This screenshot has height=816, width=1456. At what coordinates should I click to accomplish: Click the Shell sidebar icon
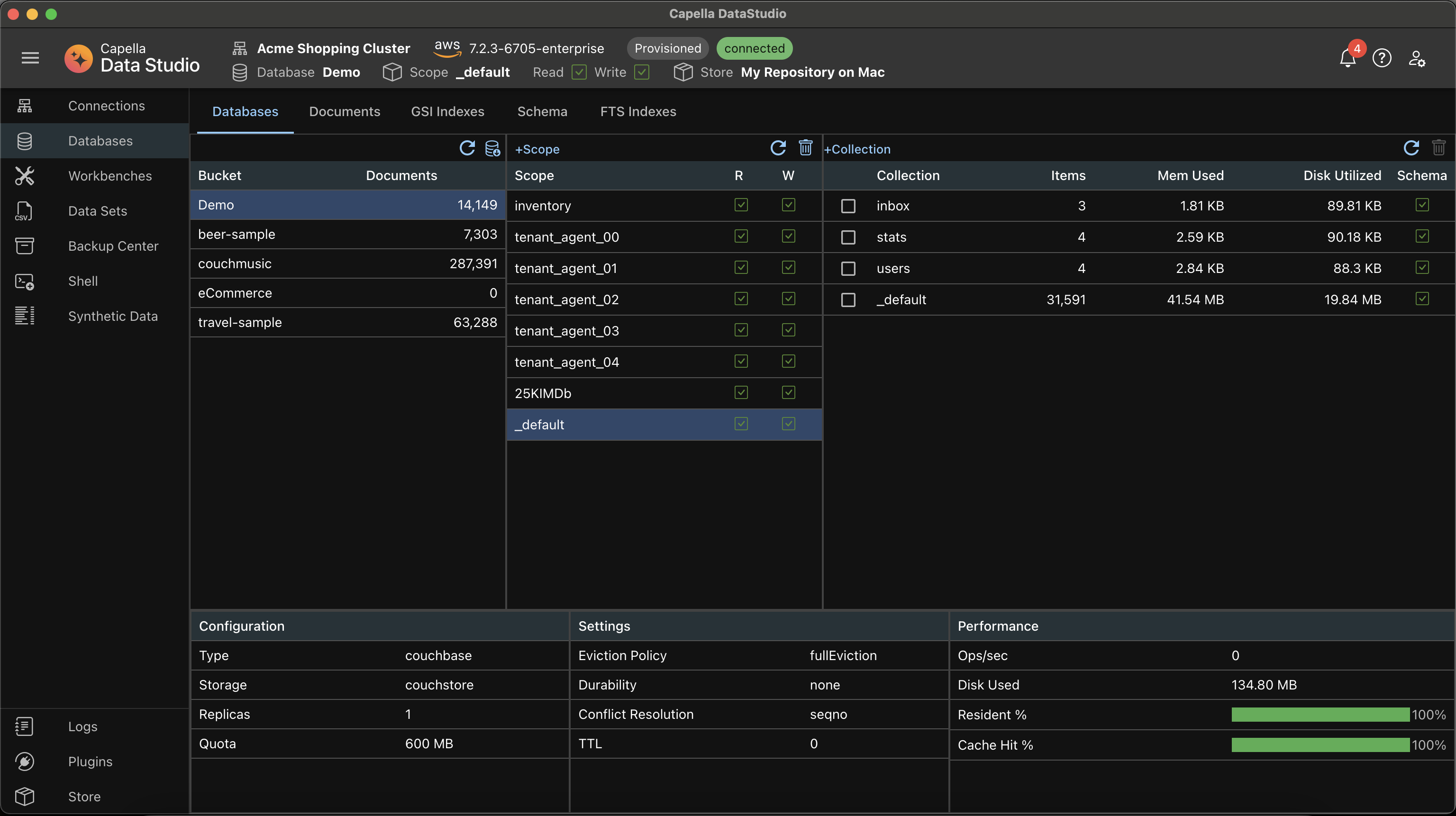(x=24, y=280)
